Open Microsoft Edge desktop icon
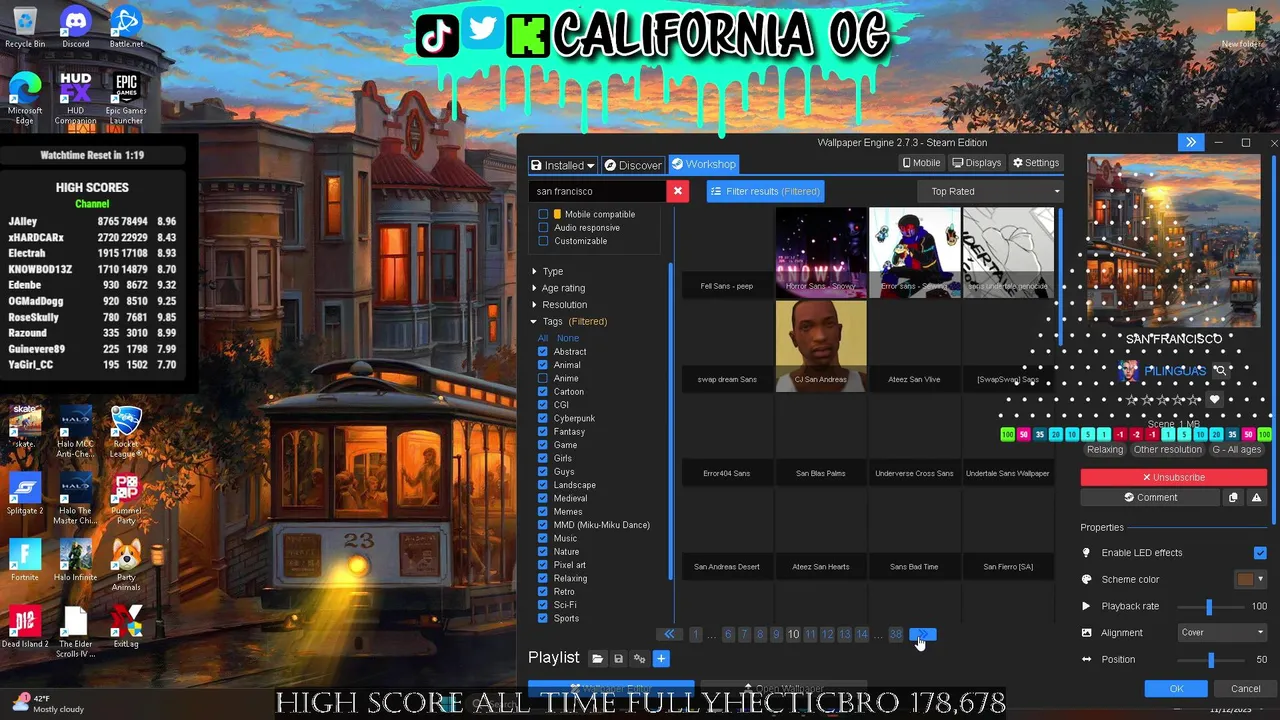The image size is (1280, 720). click(25, 98)
